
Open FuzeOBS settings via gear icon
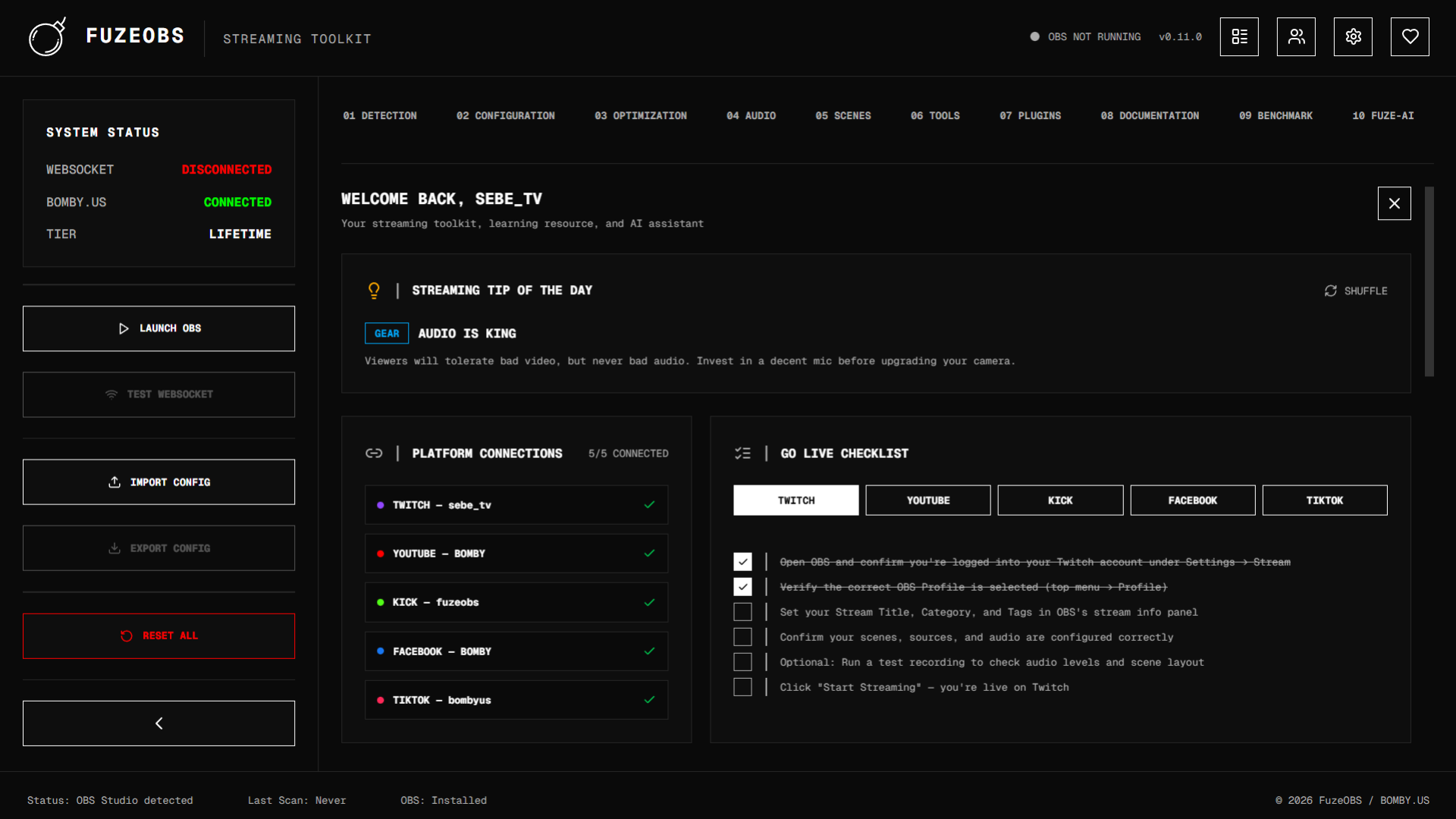pos(1353,36)
